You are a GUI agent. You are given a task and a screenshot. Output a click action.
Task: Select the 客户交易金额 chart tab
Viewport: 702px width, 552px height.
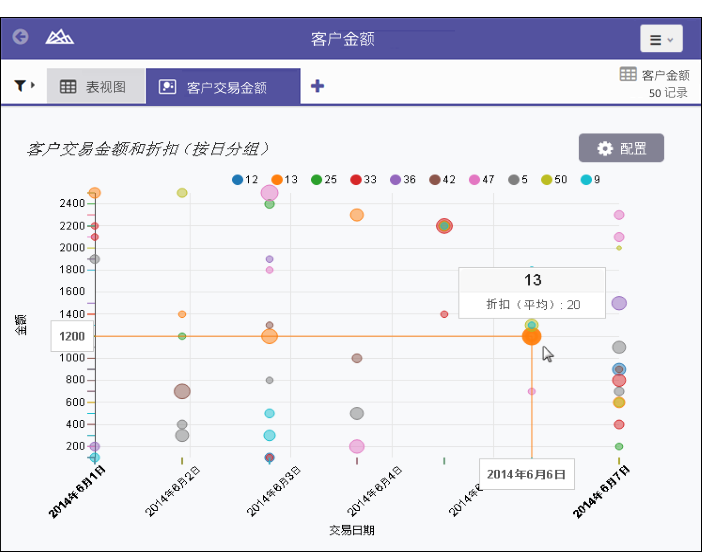(223, 87)
